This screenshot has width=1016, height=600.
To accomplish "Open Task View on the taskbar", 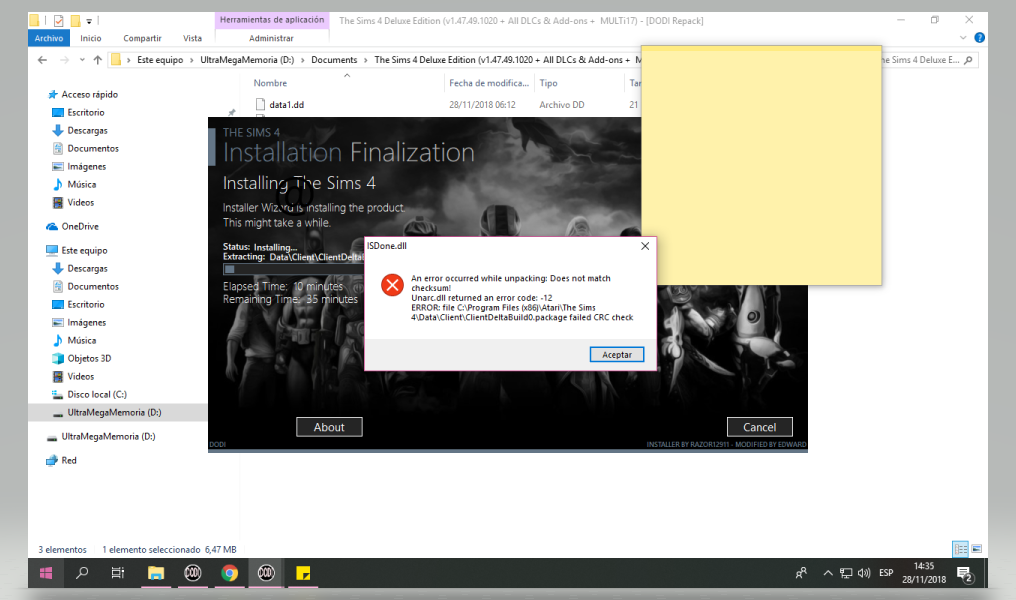I will 118,573.
